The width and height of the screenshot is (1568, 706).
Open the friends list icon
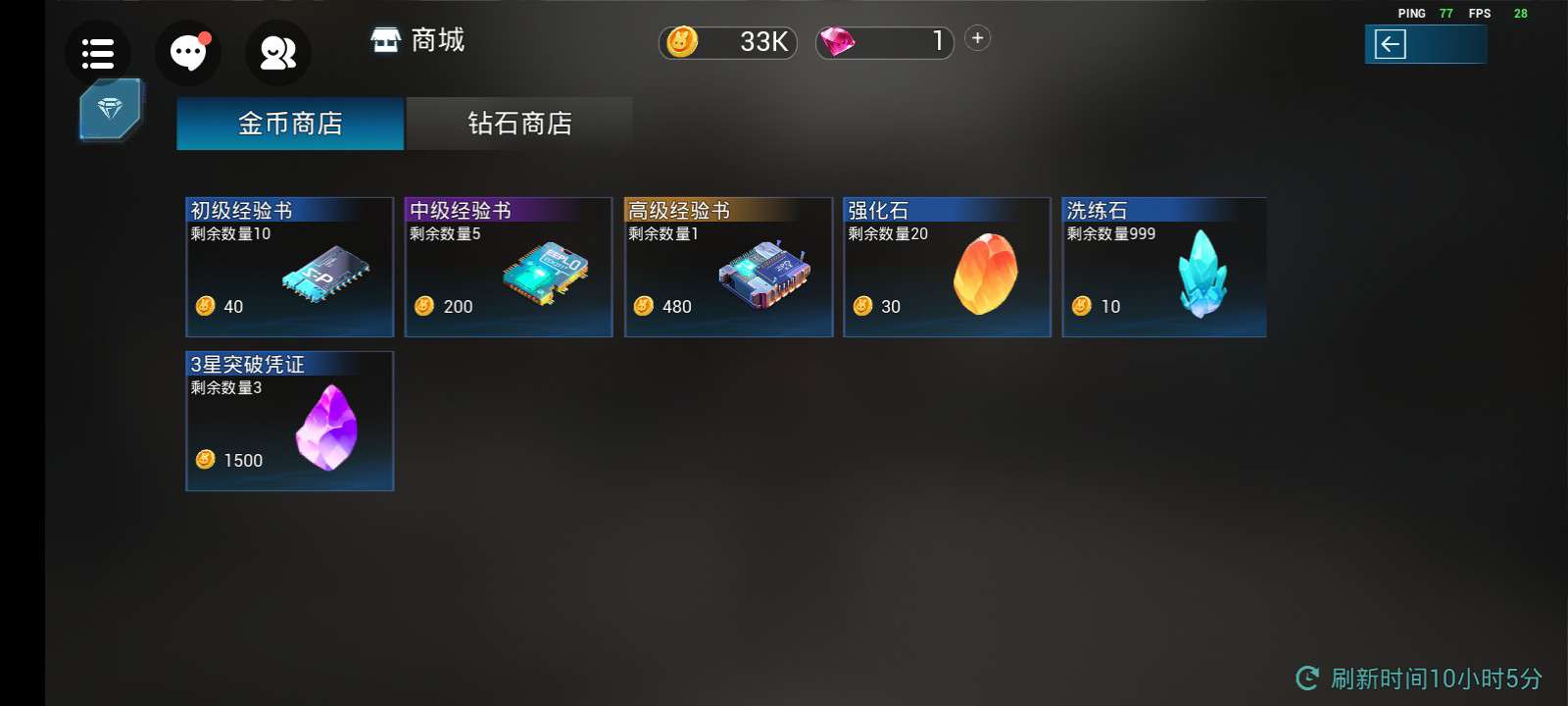click(278, 53)
